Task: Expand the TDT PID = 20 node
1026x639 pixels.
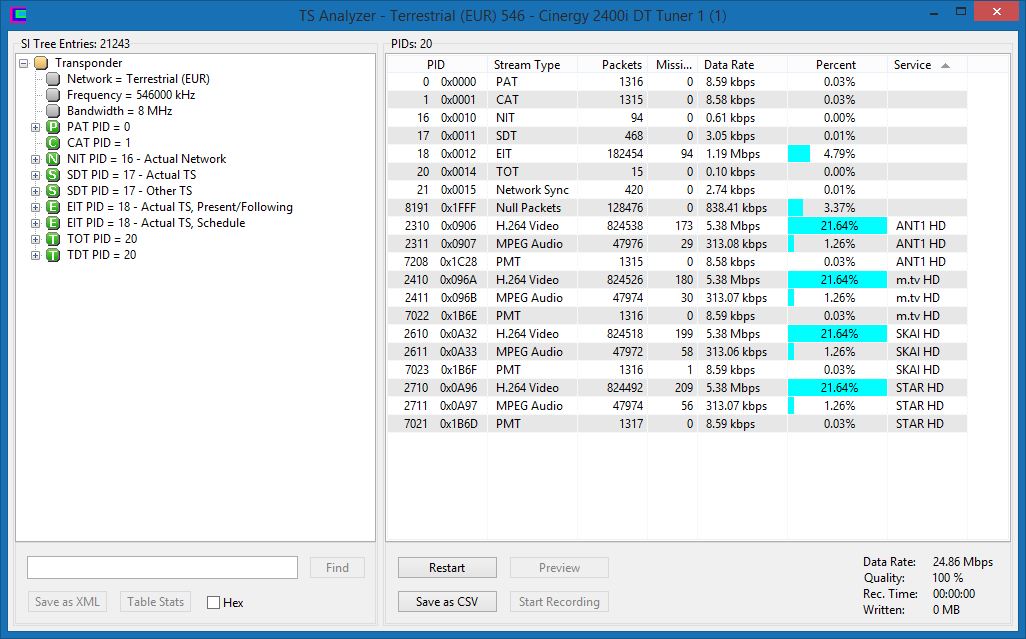Action: [x=36, y=255]
